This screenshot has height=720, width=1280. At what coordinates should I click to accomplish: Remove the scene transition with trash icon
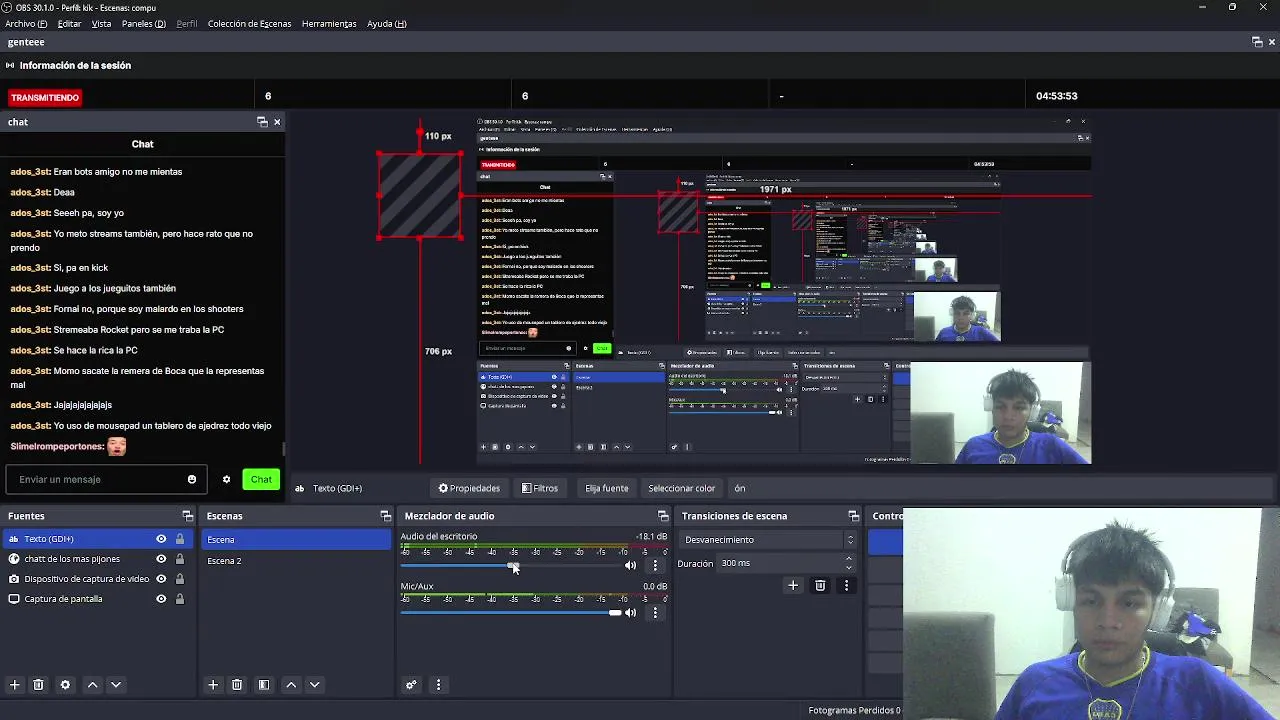820,585
